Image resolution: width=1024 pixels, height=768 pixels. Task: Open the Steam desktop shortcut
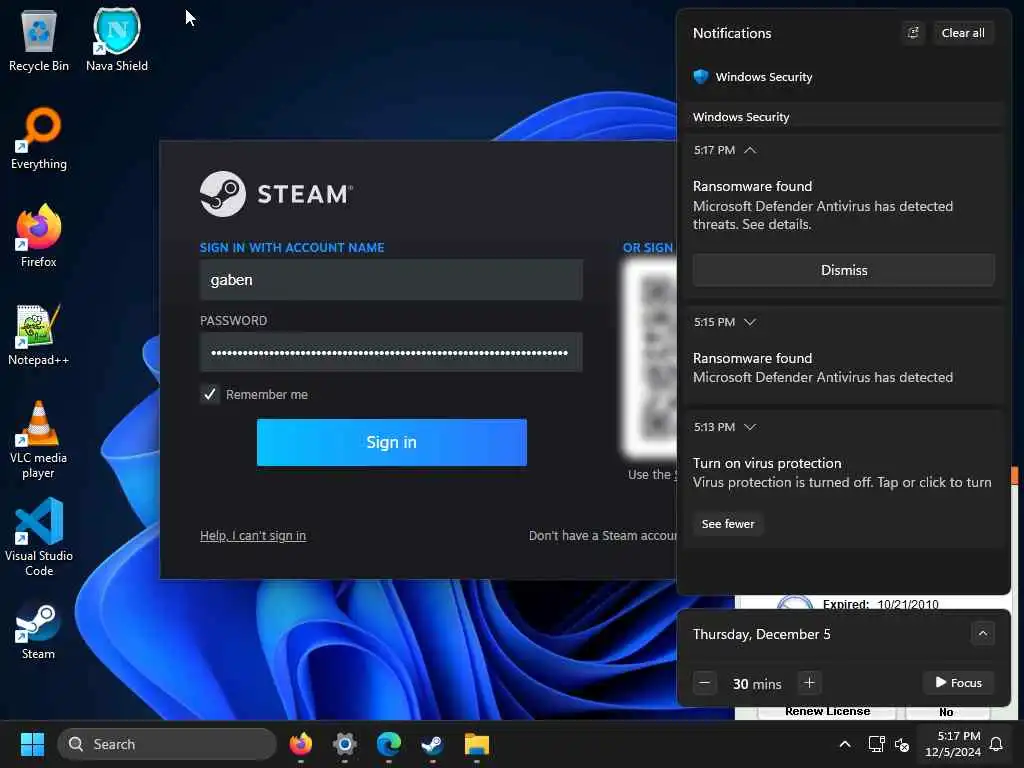pos(39,630)
